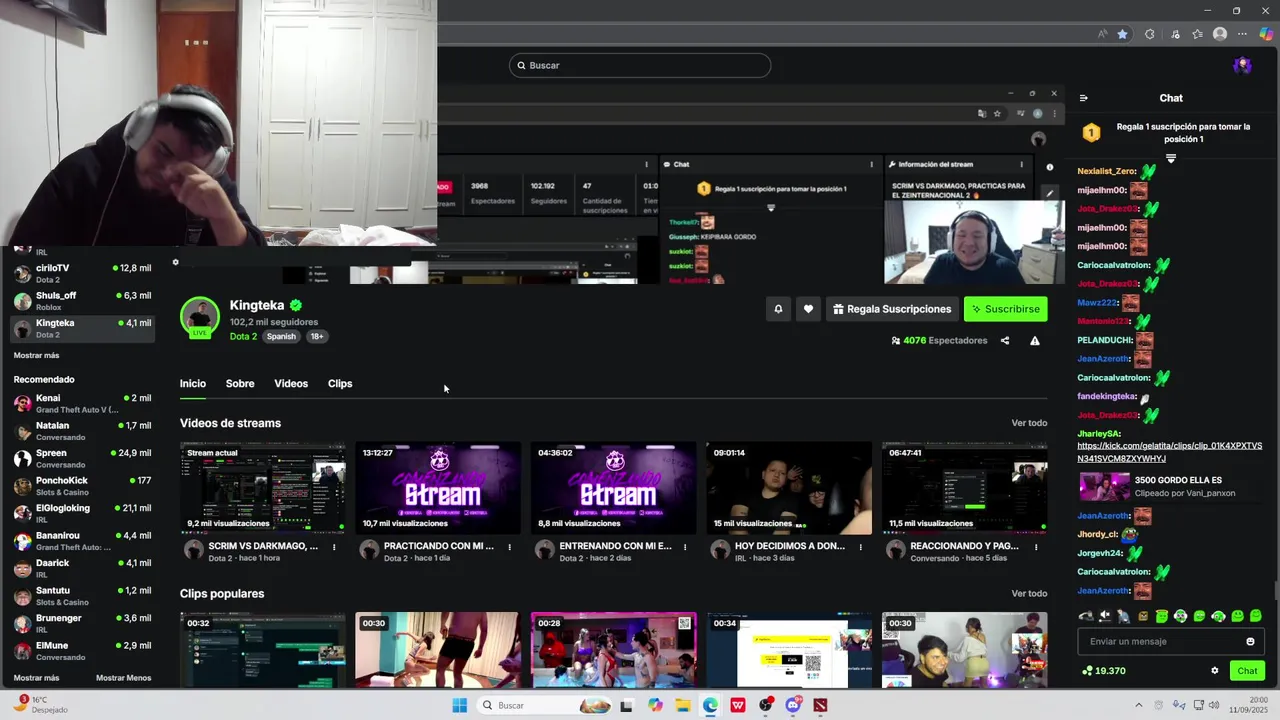This screenshot has height=720, width=1280.
Task: Open options menu for HOY DECIDIMOS A DON video
Action: tap(860, 547)
